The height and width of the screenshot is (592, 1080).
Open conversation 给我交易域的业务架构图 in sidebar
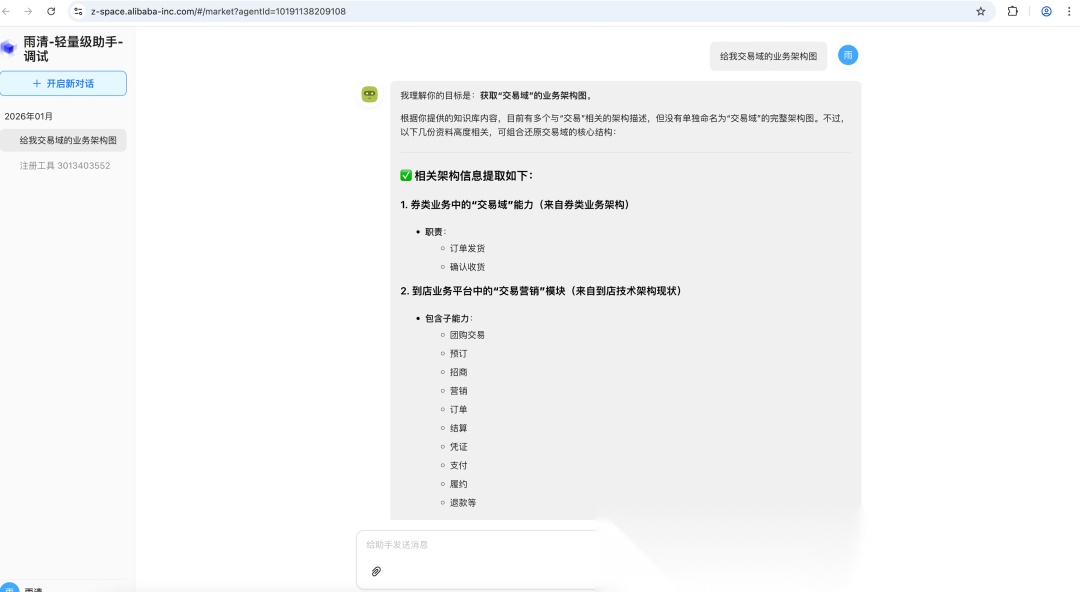63,140
